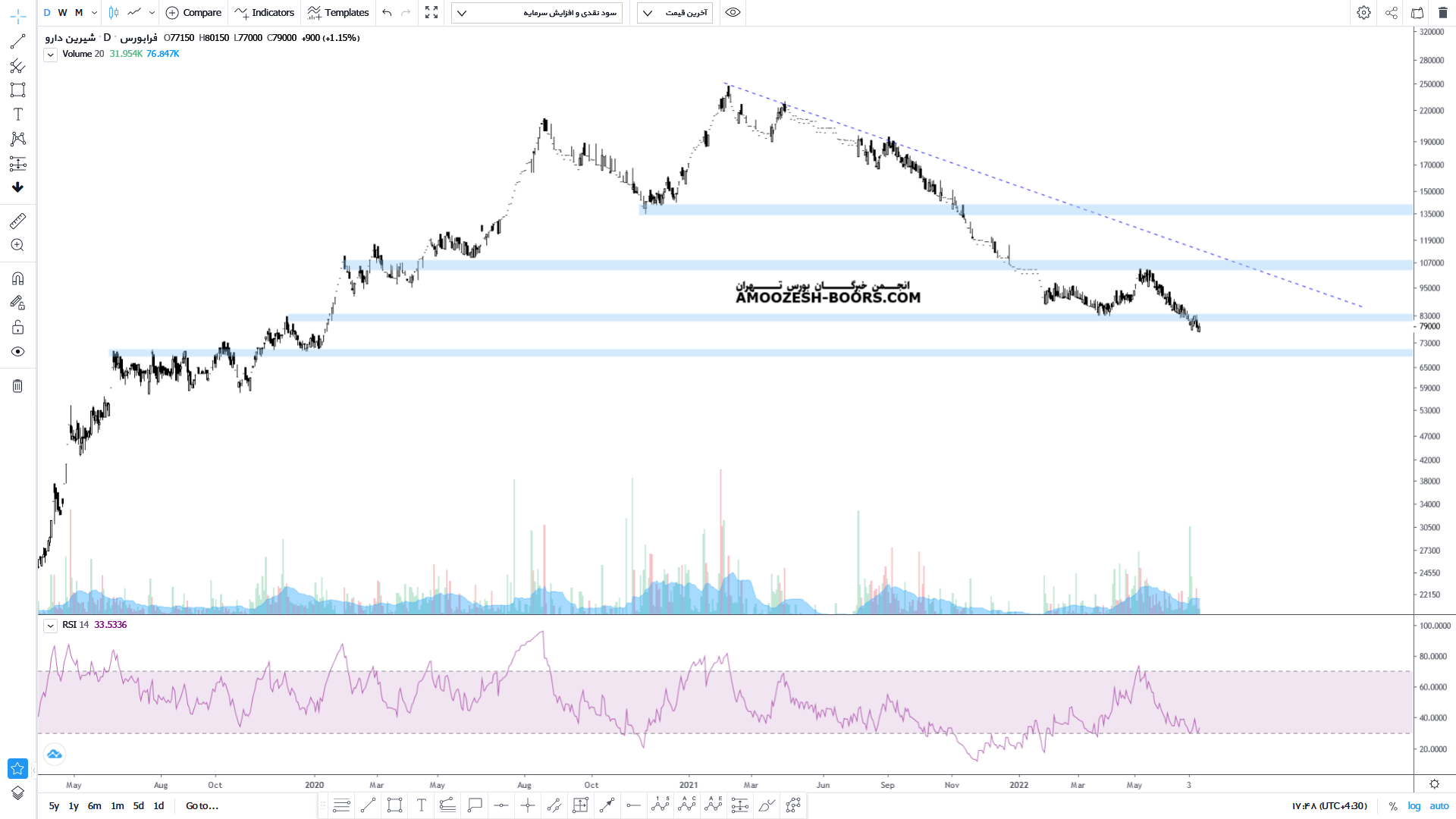Viewport: 1456px width, 819px height.
Task: Select the trend line drawing tool
Action: coord(17,41)
